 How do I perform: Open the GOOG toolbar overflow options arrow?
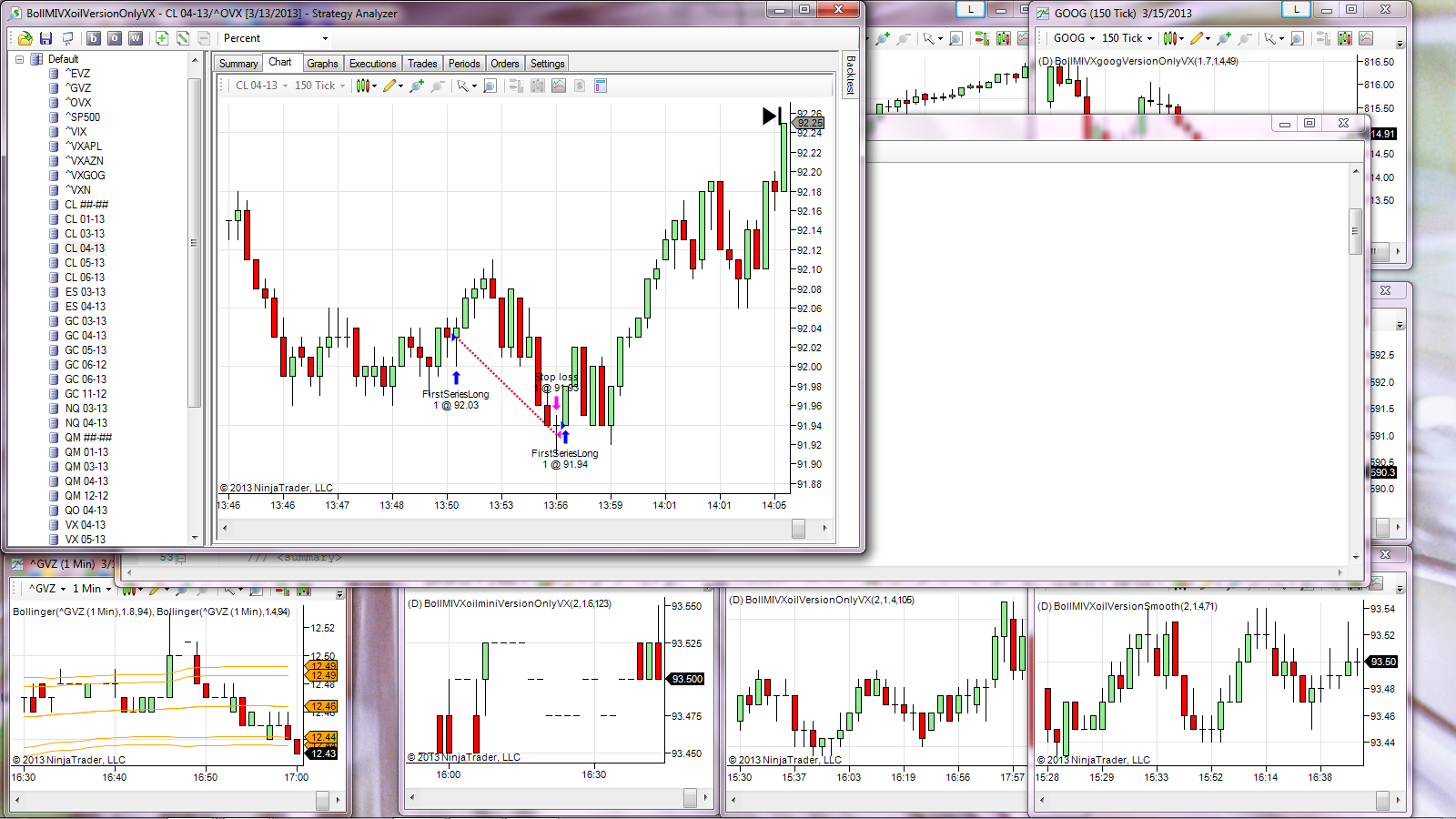click(1400, 43)
